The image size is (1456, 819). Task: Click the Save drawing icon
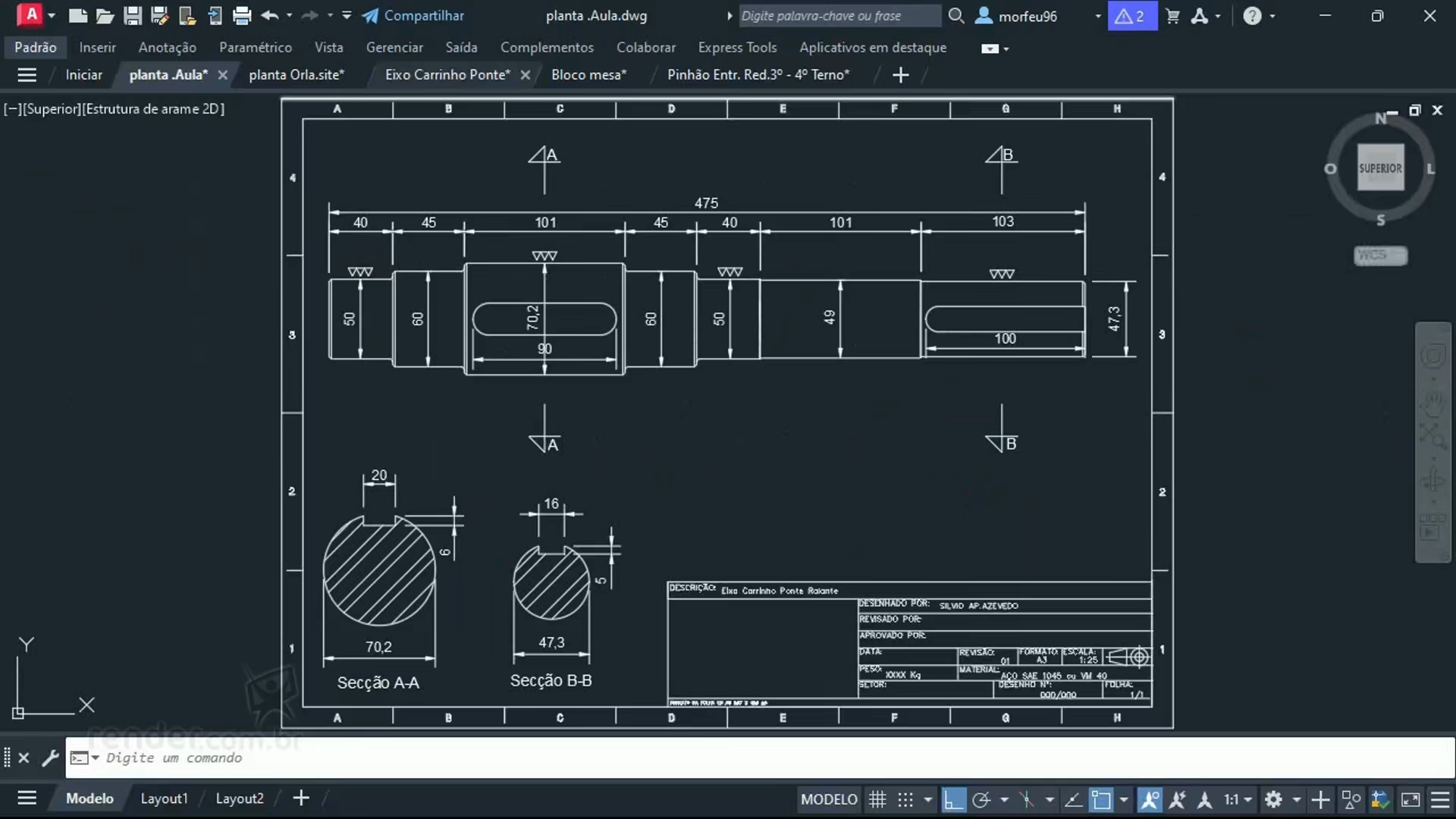pyautogui.click(x=133, y=15)
